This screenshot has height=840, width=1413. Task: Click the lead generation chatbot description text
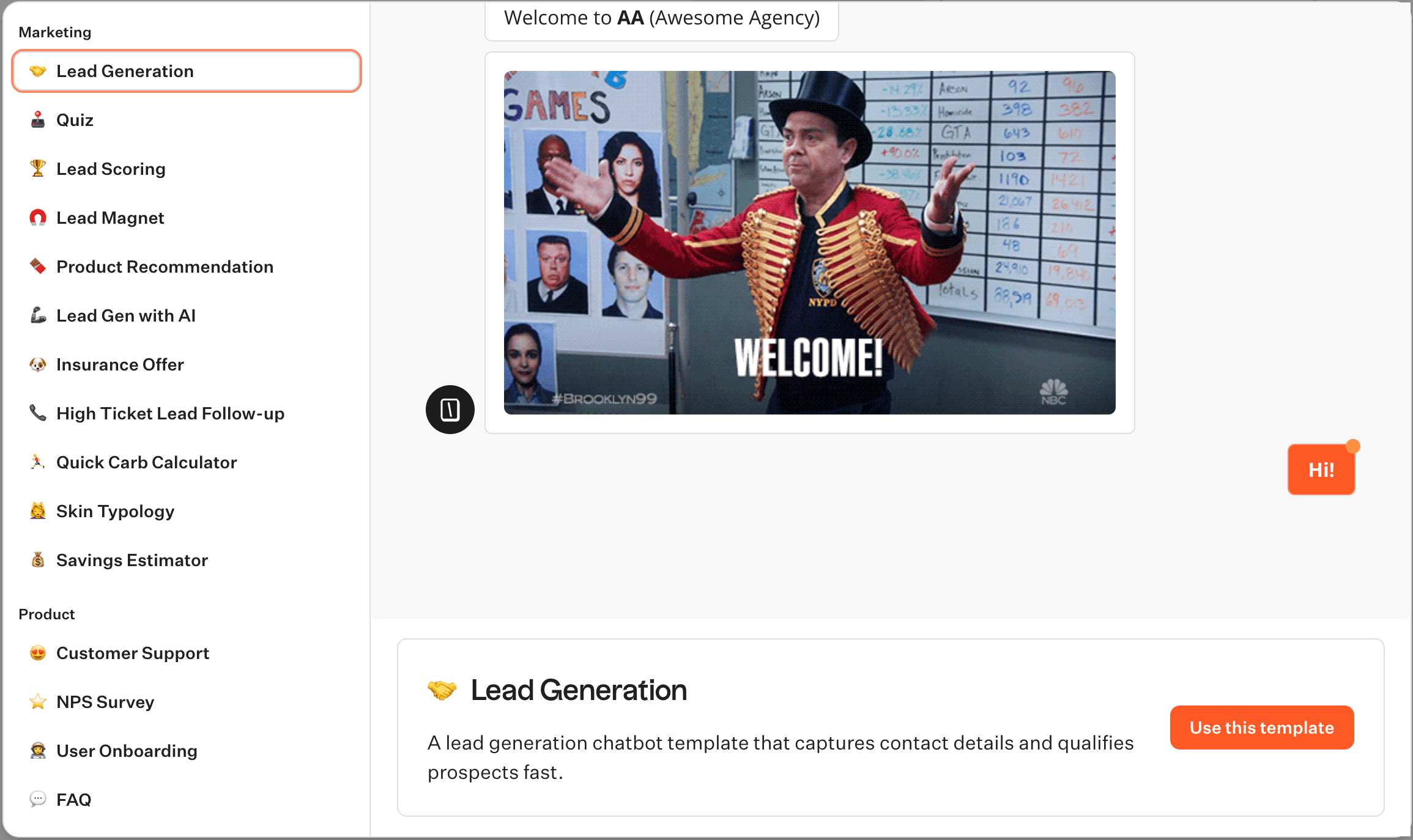pyautogui.click(x=781, y=757)
